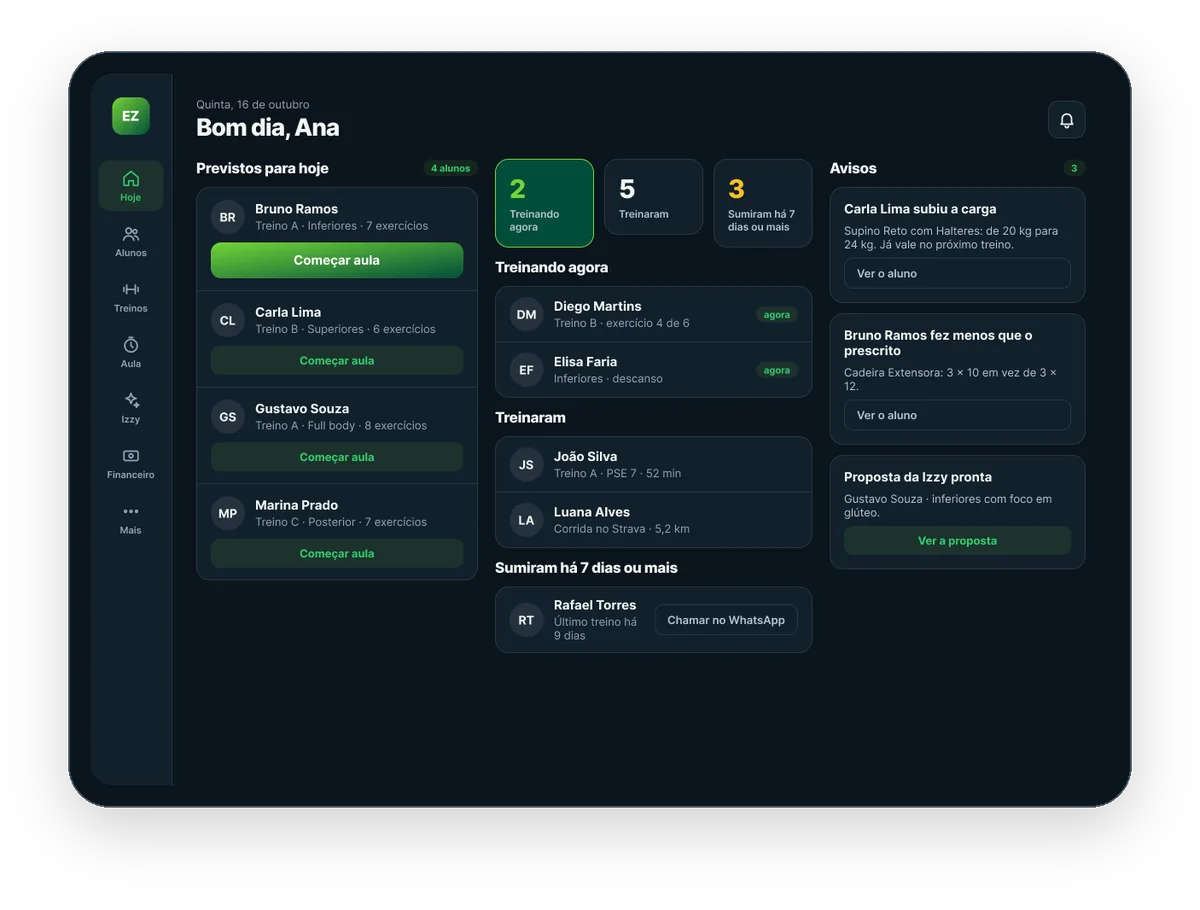Image resolution: width=1200 pixels, height=910 pixels.
Task: Click the 'Bom dia, Ana' greeting
Action: pyautogui.click(x=268, y=127)
